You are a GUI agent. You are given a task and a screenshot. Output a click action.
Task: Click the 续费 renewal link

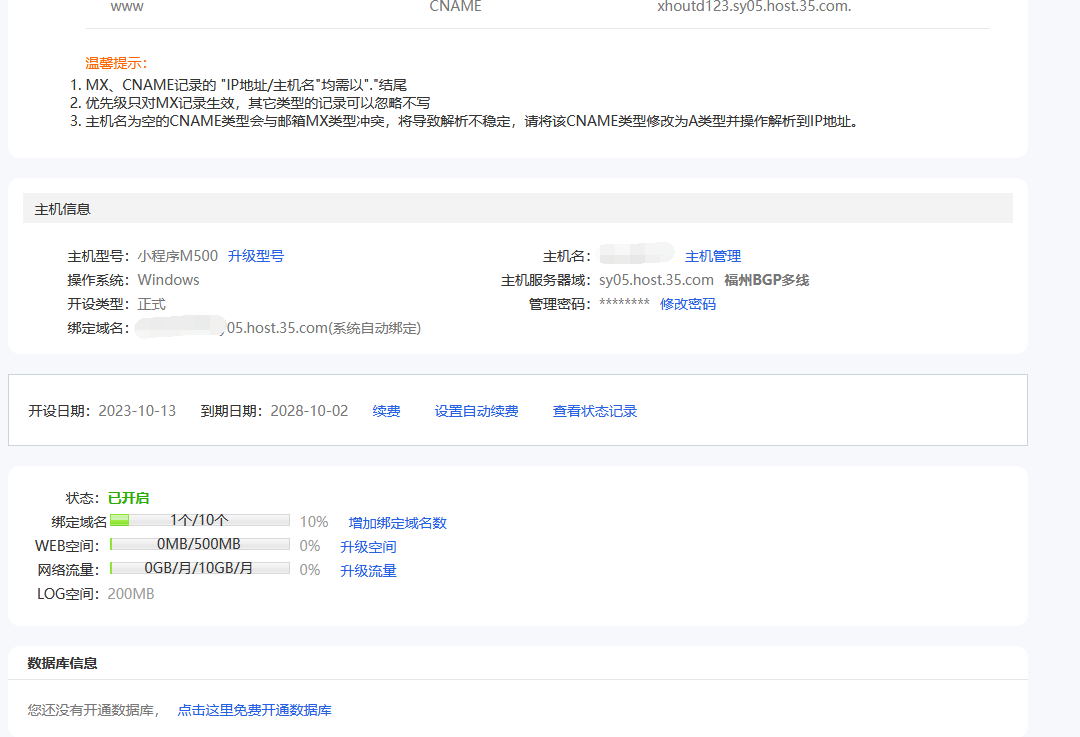386,411
